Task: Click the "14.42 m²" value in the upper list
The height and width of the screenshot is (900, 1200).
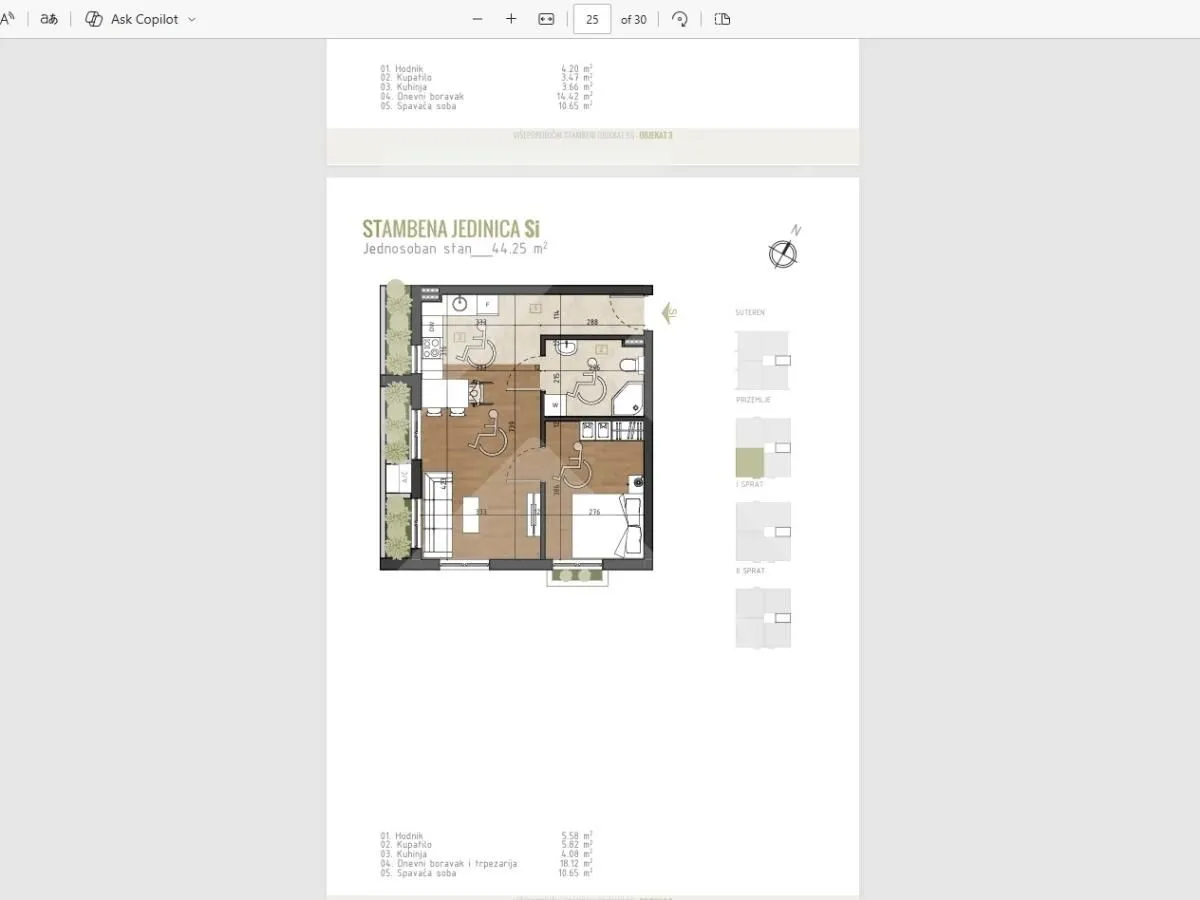Action: tap(575, 97)
